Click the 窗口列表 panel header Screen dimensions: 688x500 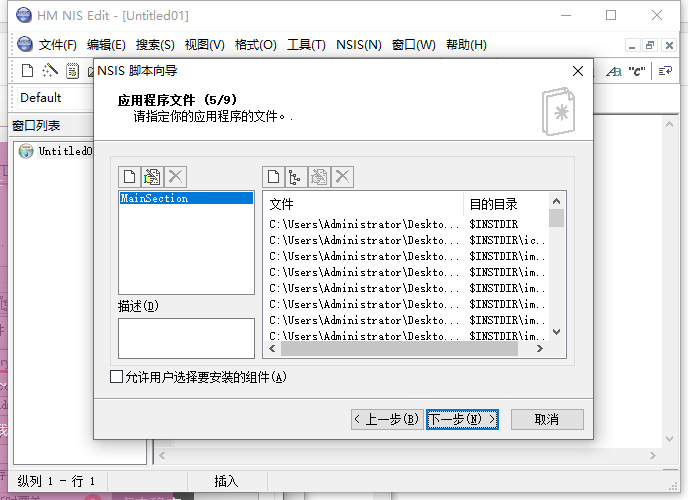(x=52, y=126)
